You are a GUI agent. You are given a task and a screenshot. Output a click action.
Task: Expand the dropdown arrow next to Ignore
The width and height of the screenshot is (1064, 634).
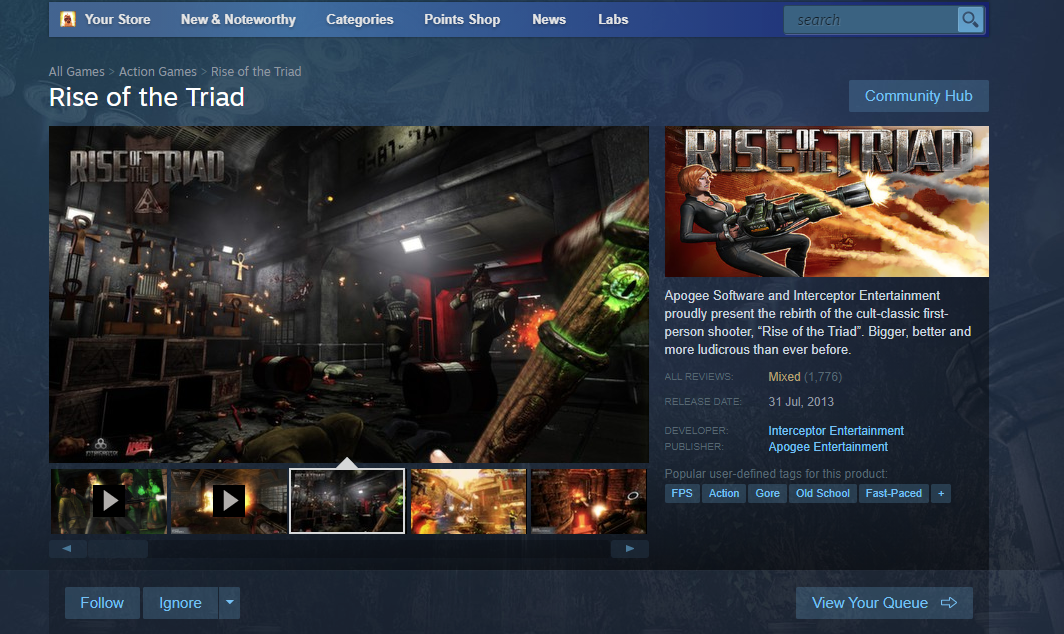click(x=230, y=603)
